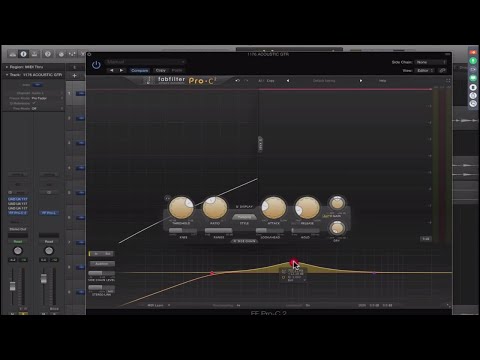Click the Attack knob

click(x=273, y=208)
